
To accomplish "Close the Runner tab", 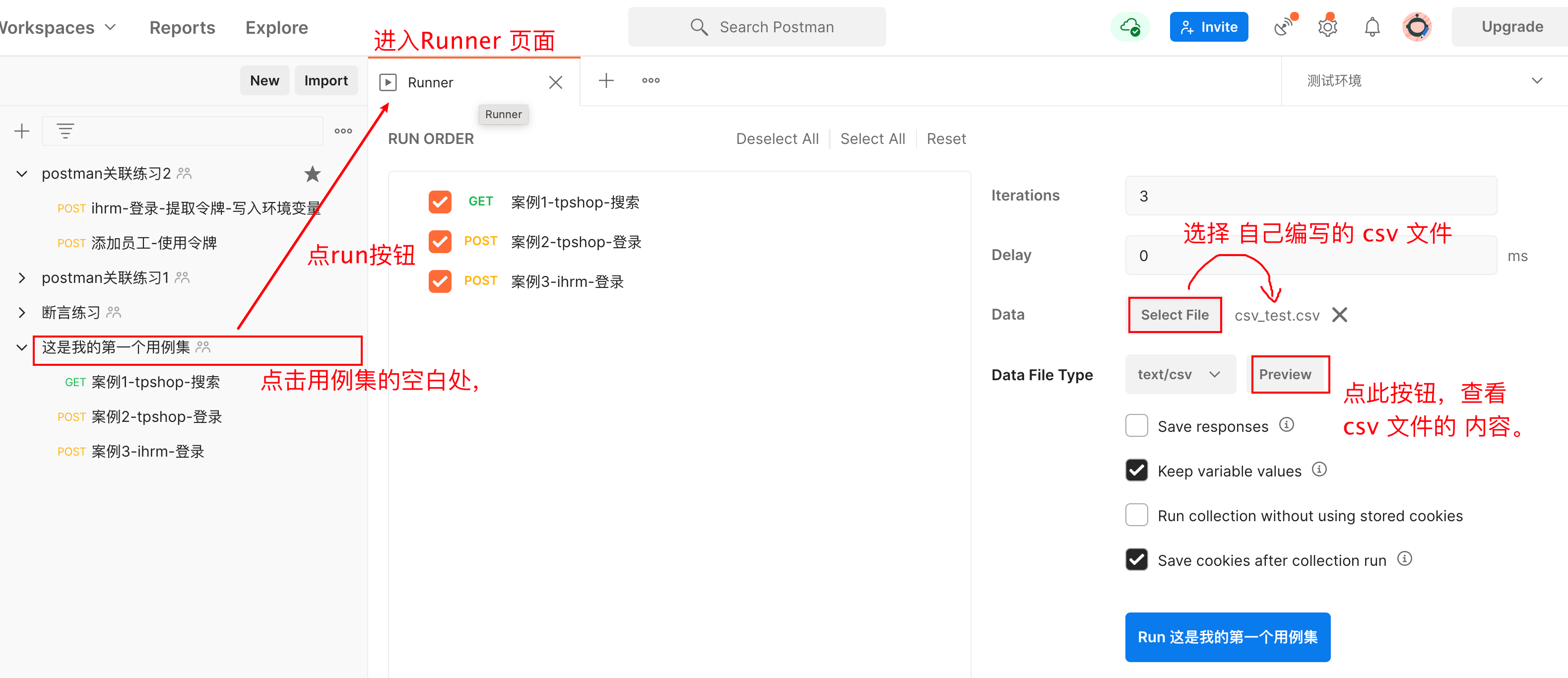I will pos(555,82).
